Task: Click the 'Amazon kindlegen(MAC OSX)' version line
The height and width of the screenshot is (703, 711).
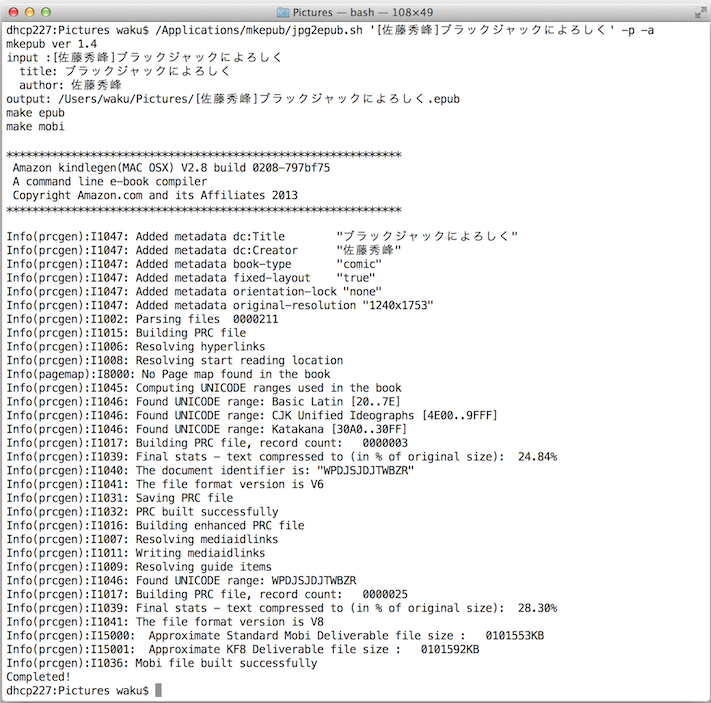Action: tap(170, 169)
